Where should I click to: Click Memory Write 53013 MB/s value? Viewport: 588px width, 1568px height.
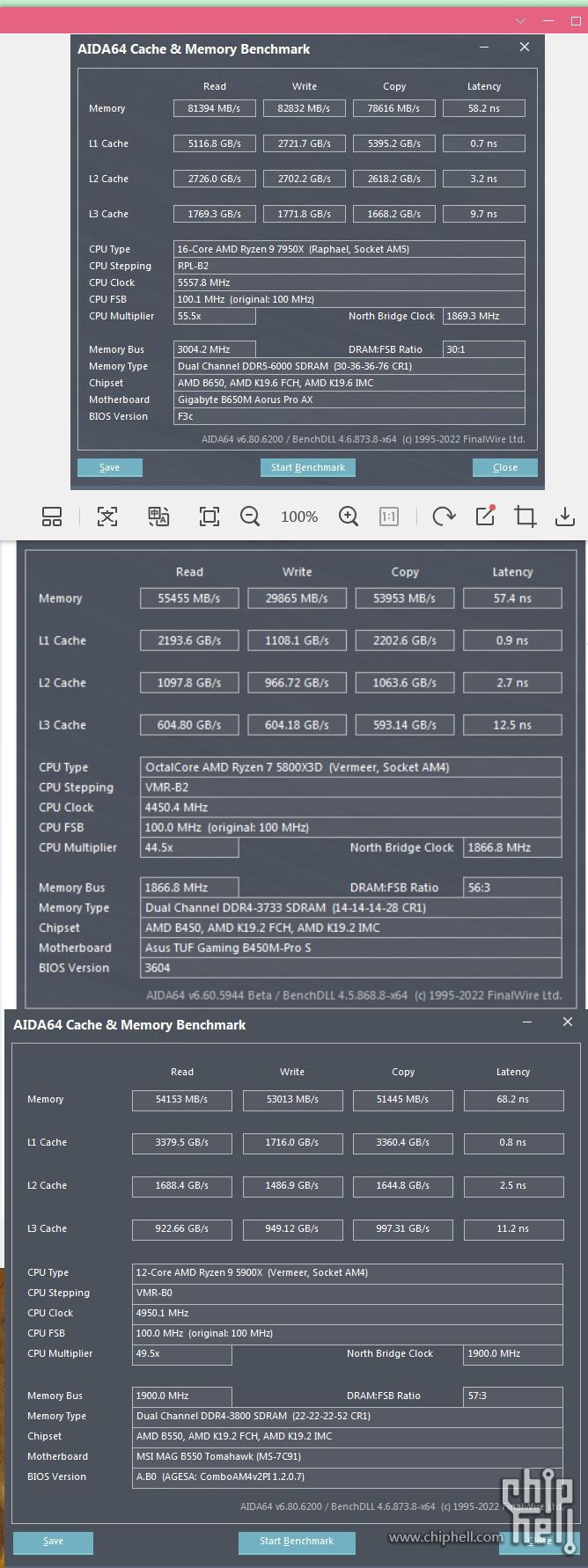(x=292, y=1099)
